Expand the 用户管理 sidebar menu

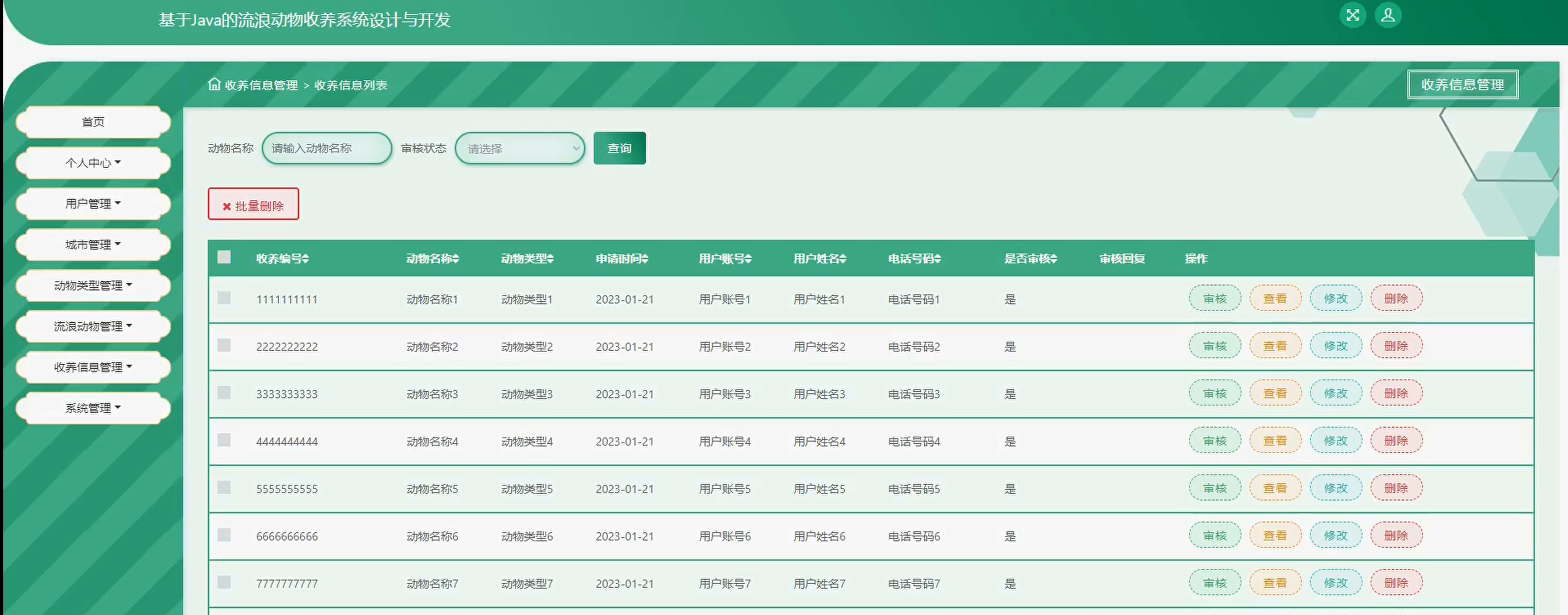[x=93, y=204]
